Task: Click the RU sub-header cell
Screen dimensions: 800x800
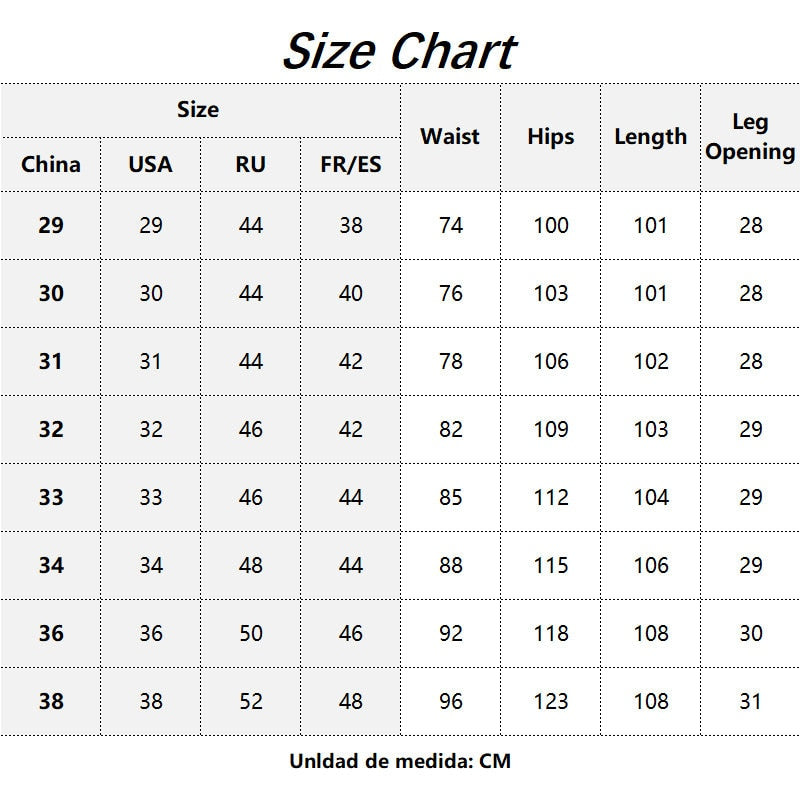Action: coord(251,164)
